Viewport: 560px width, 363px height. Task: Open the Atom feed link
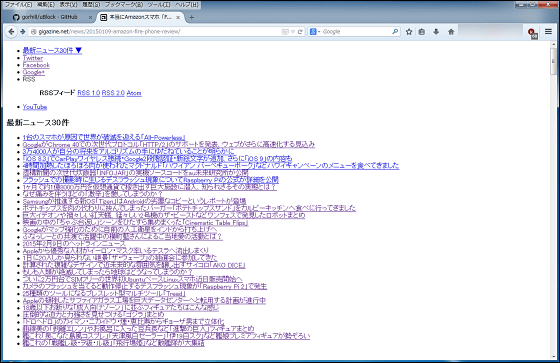tap(134, 93)
